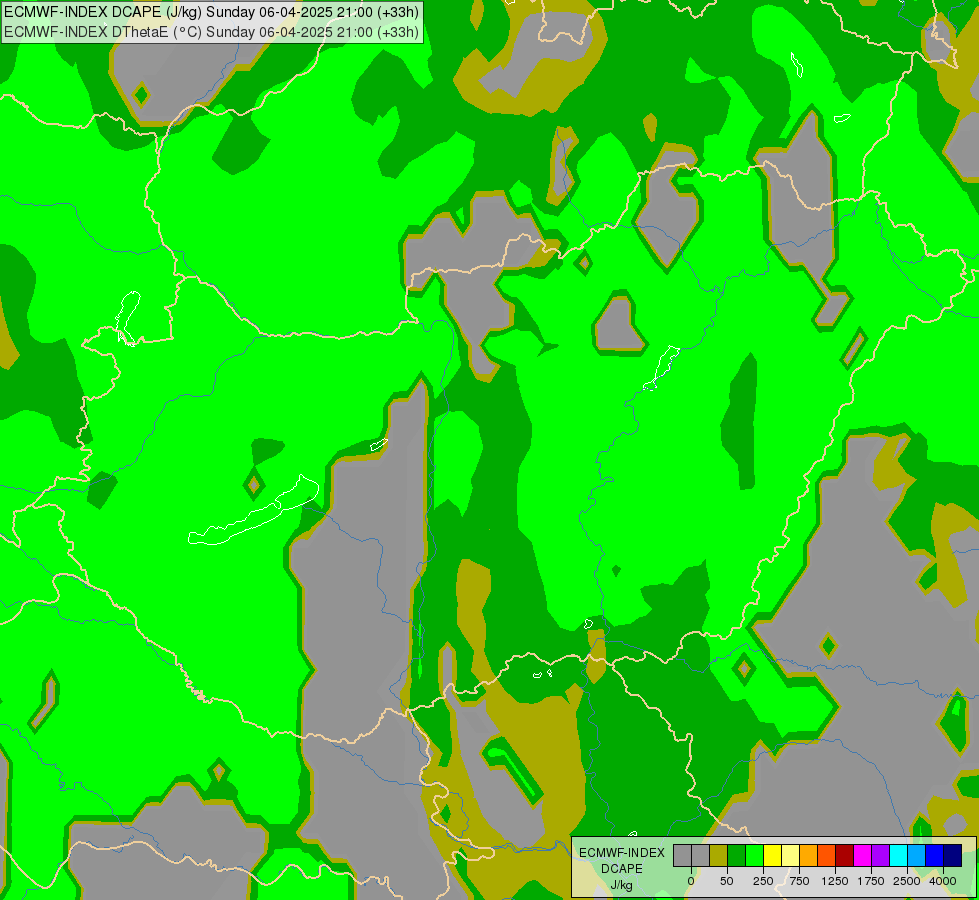Click the legend value 0
979x900 pixels.
[x=691, y=881]
